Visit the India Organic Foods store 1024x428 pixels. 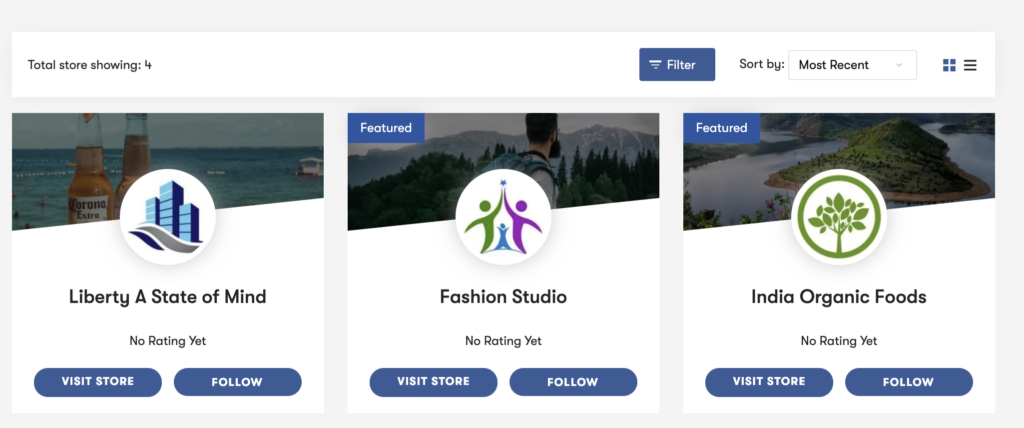click(769, 382)
